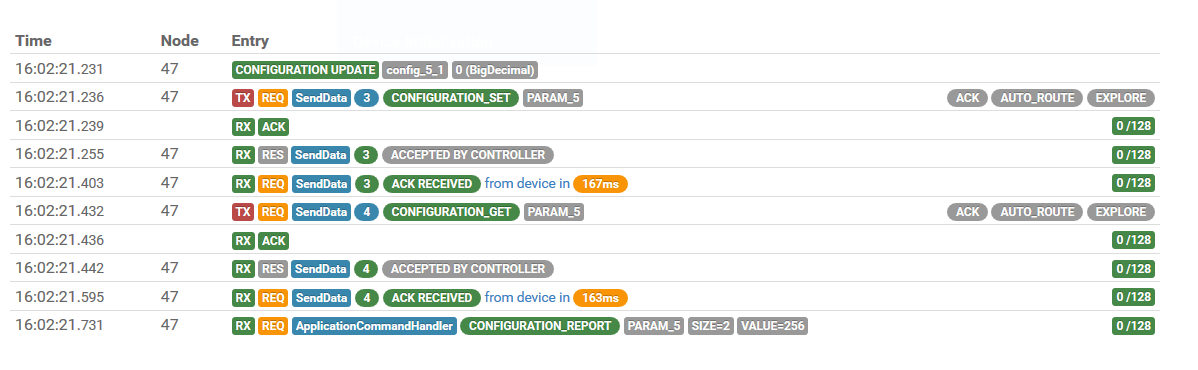The width and height of the screenshot is (1198, 370).
Task: Click the timestamp 16:02:21.731
Action: pos(59,326)
